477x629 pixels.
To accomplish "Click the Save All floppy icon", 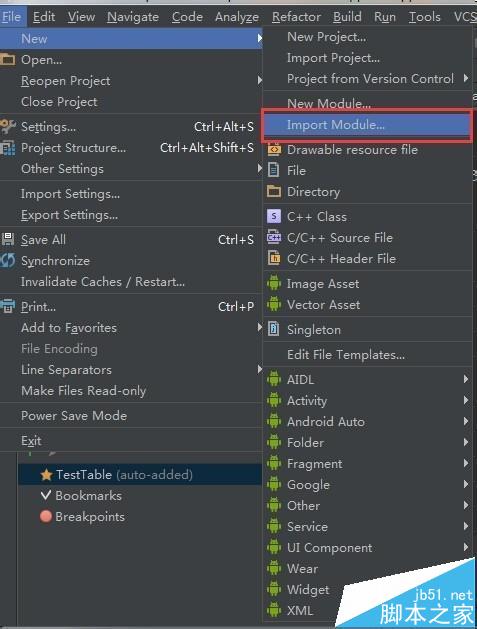I will [x=8, y=239].
